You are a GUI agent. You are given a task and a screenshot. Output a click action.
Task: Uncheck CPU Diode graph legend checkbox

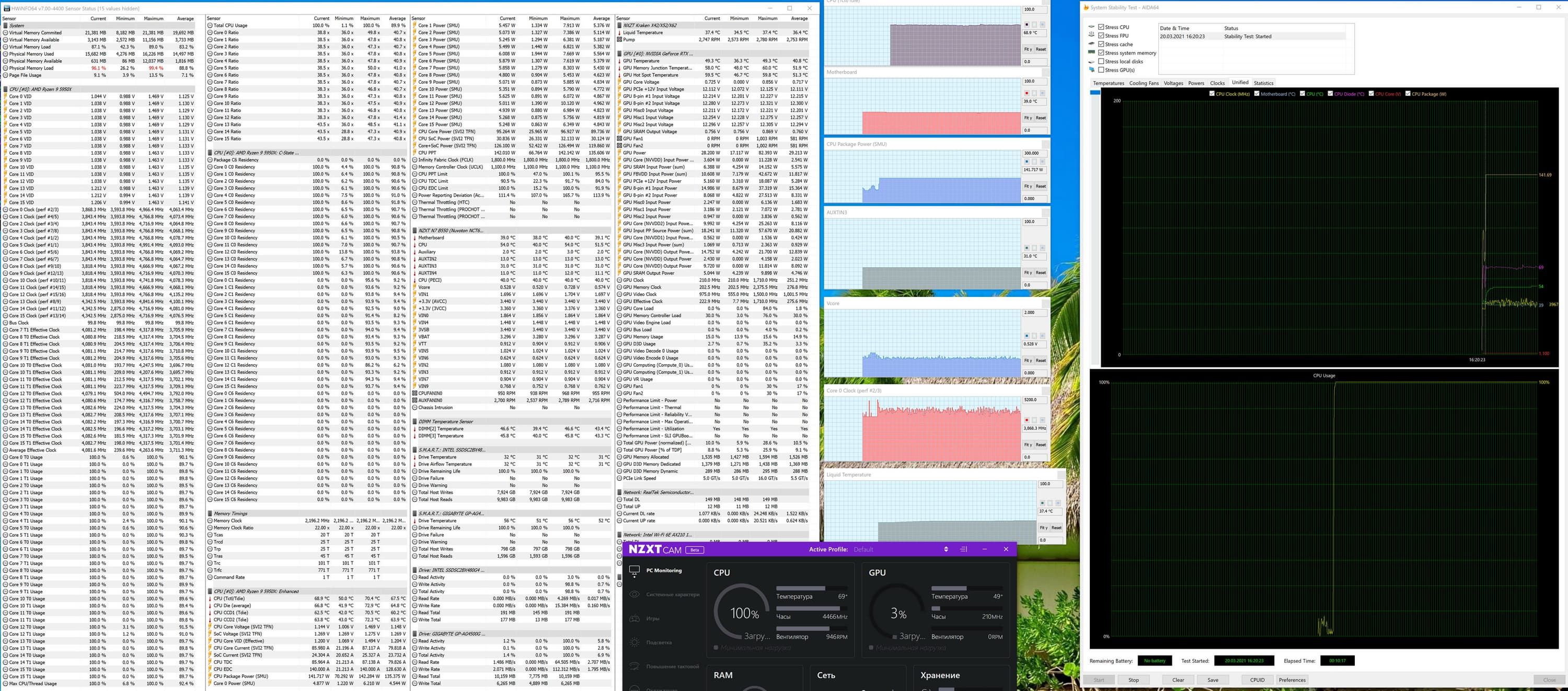(1331, 94)
